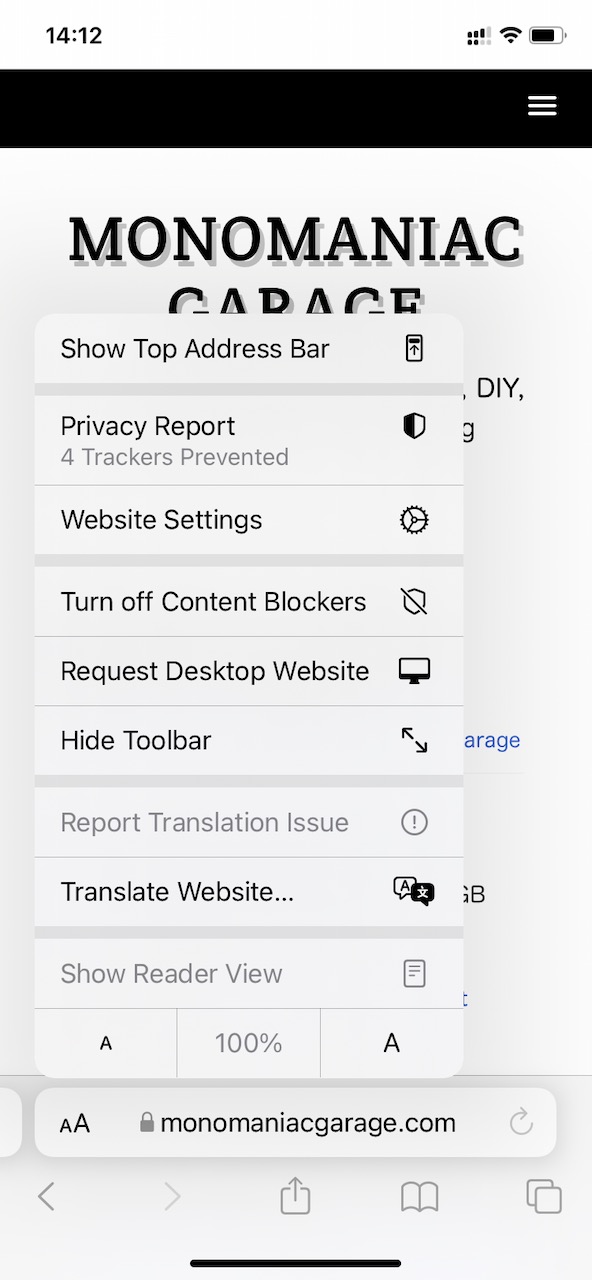The width and height of the screenshot is (592, 1280).
Task: Open the Tabs overview icon
Action: point(544,1196)
